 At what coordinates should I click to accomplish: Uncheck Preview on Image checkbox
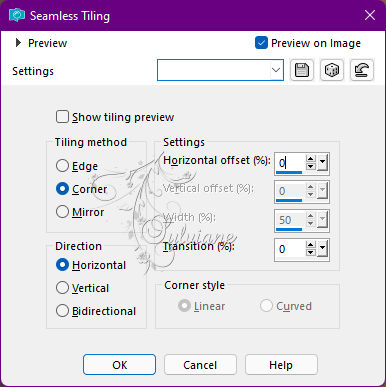click(x=261, y=43)
